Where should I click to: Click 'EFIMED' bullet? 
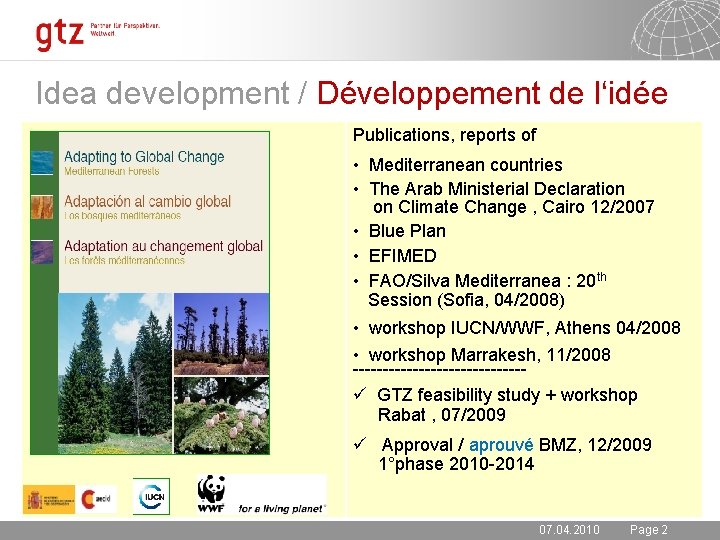coord(403,256)
